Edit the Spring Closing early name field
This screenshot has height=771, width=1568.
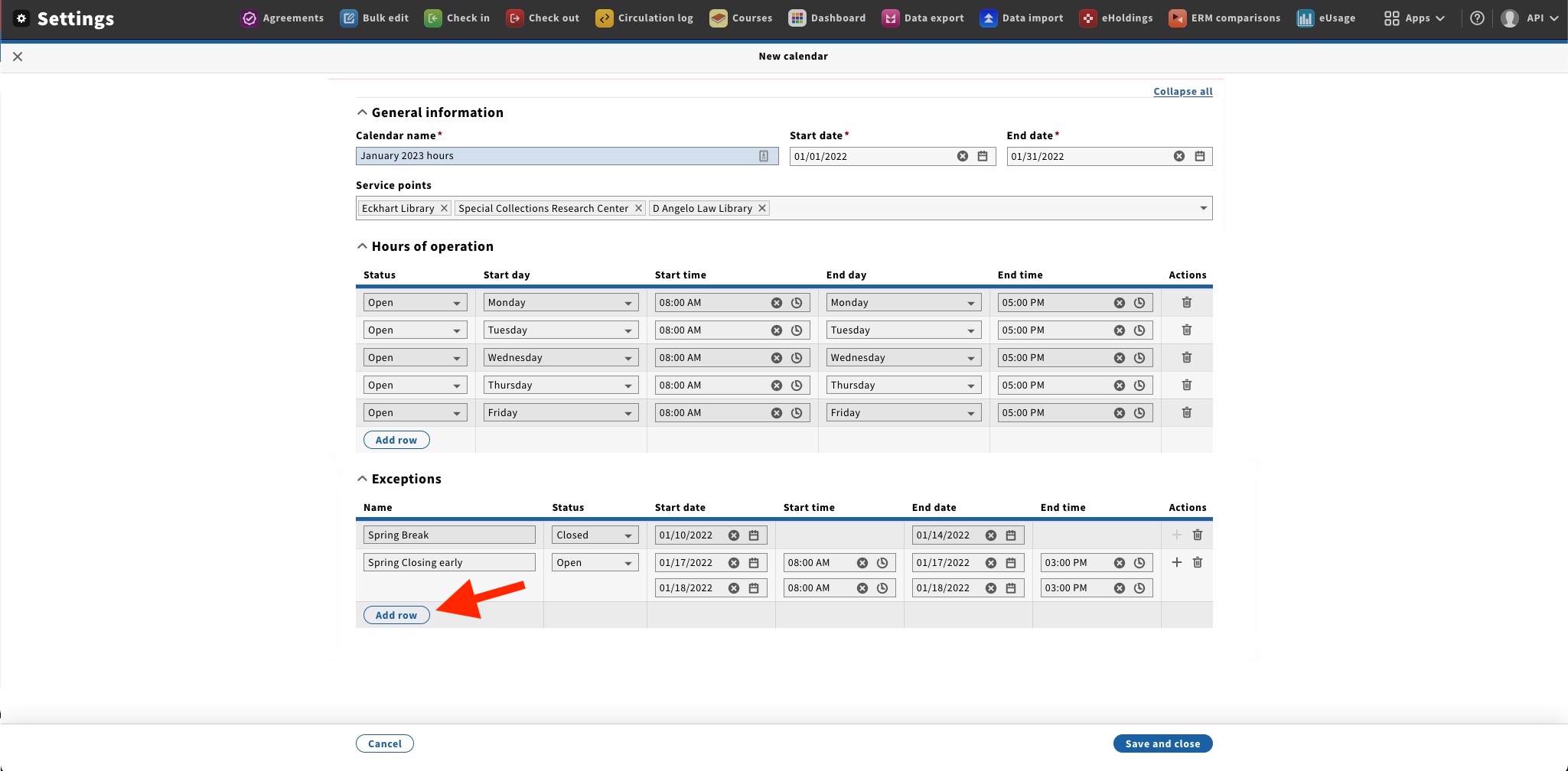click(x=449, y=563)
